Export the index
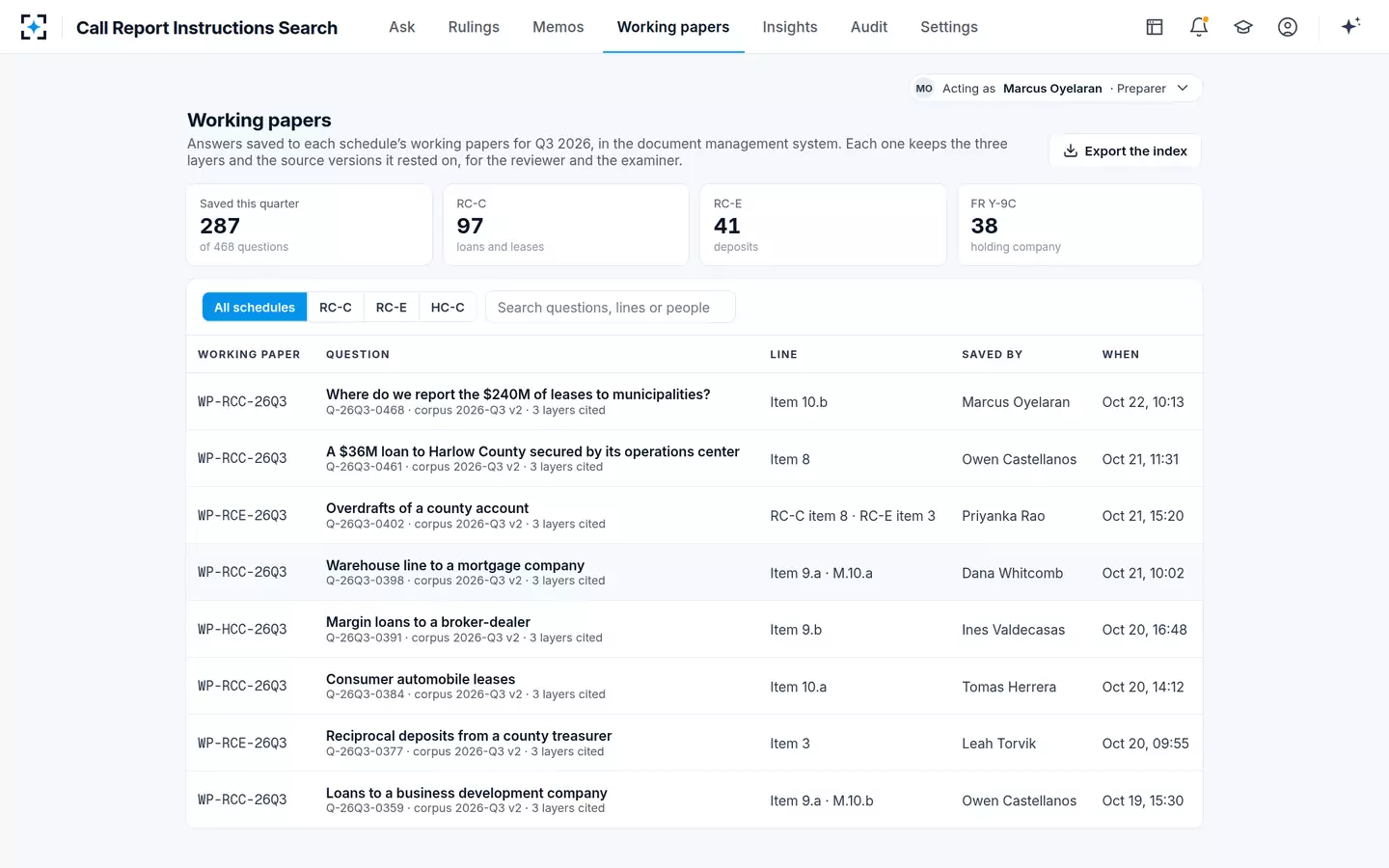 coord(1125,150)
